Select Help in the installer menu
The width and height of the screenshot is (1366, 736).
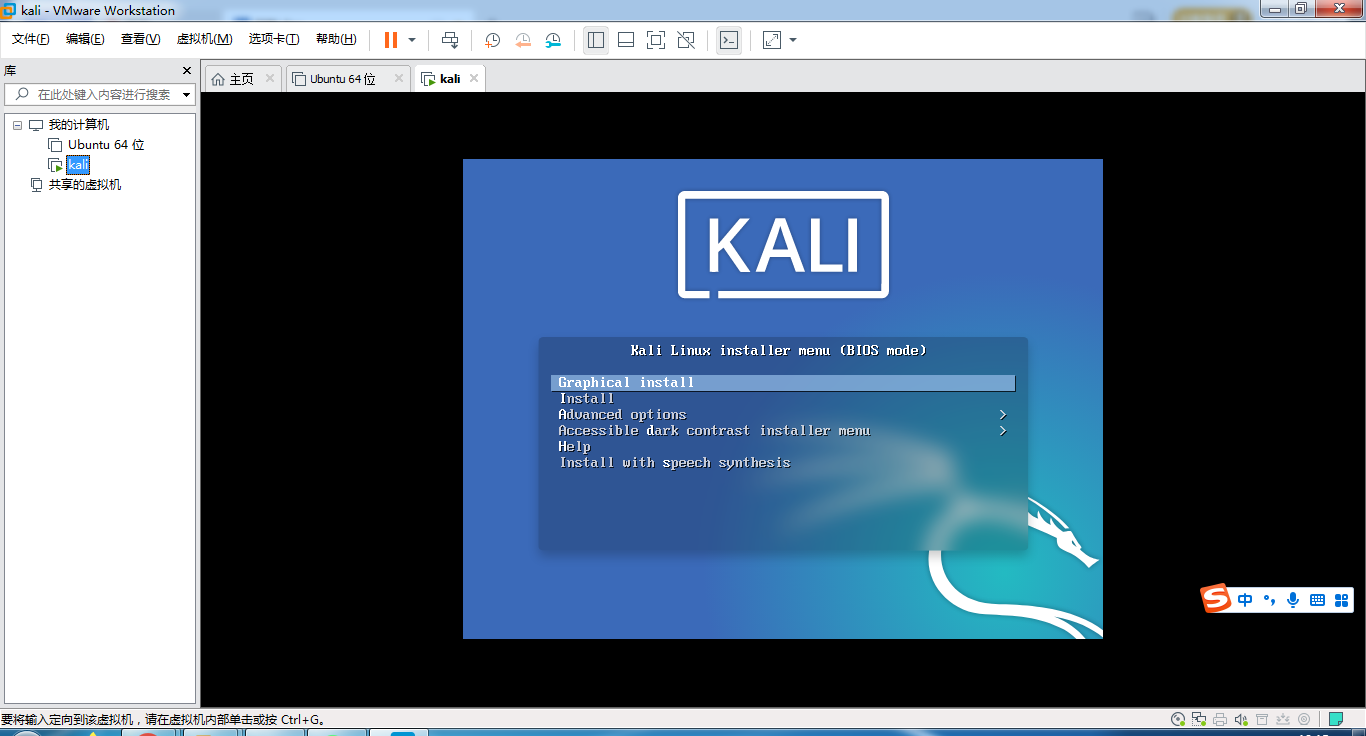click(x=574, y=447)
